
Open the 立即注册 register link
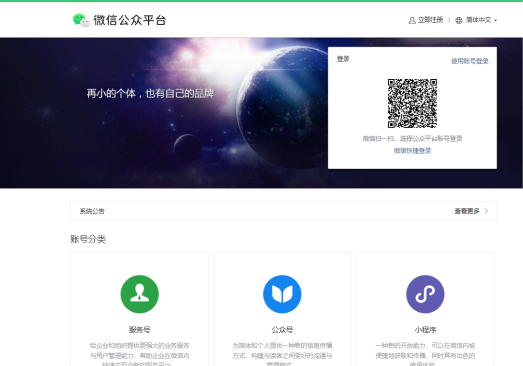(430, 20)
